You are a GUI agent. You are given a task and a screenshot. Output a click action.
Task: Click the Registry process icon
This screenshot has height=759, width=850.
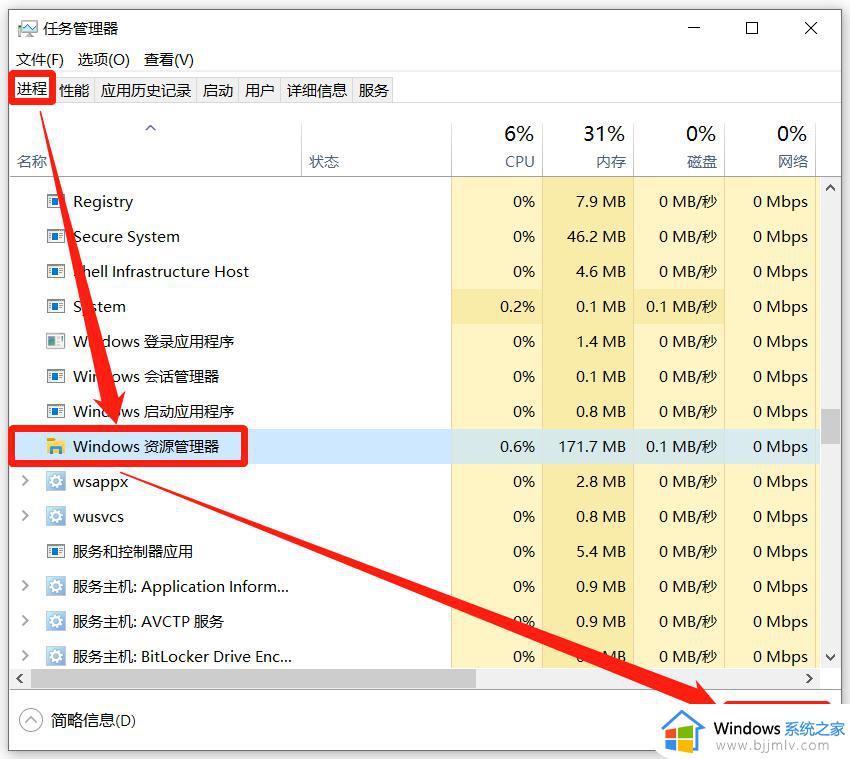tap(56, 202)
